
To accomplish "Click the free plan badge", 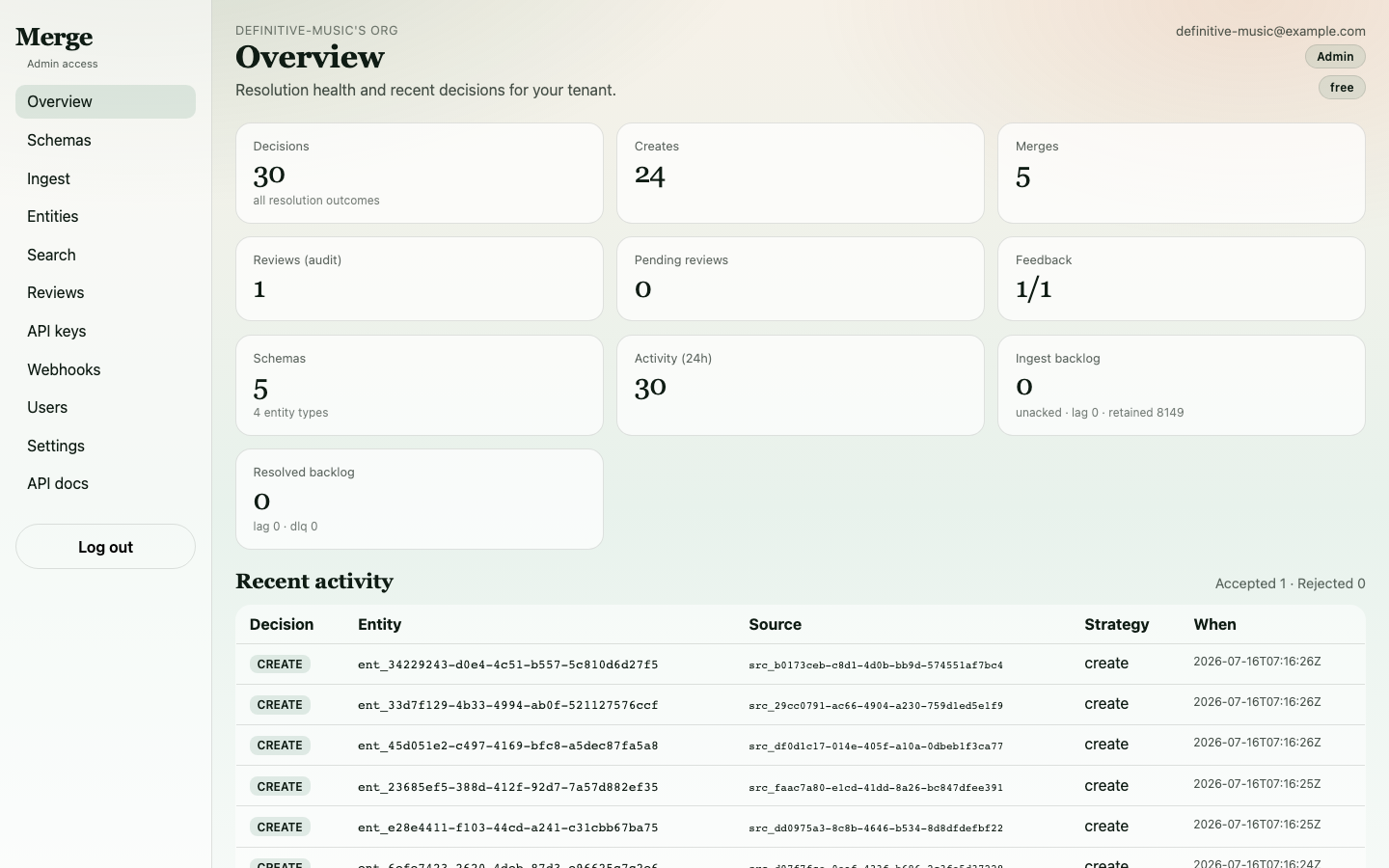I will pyautogui.click(x=1342, y=88).
